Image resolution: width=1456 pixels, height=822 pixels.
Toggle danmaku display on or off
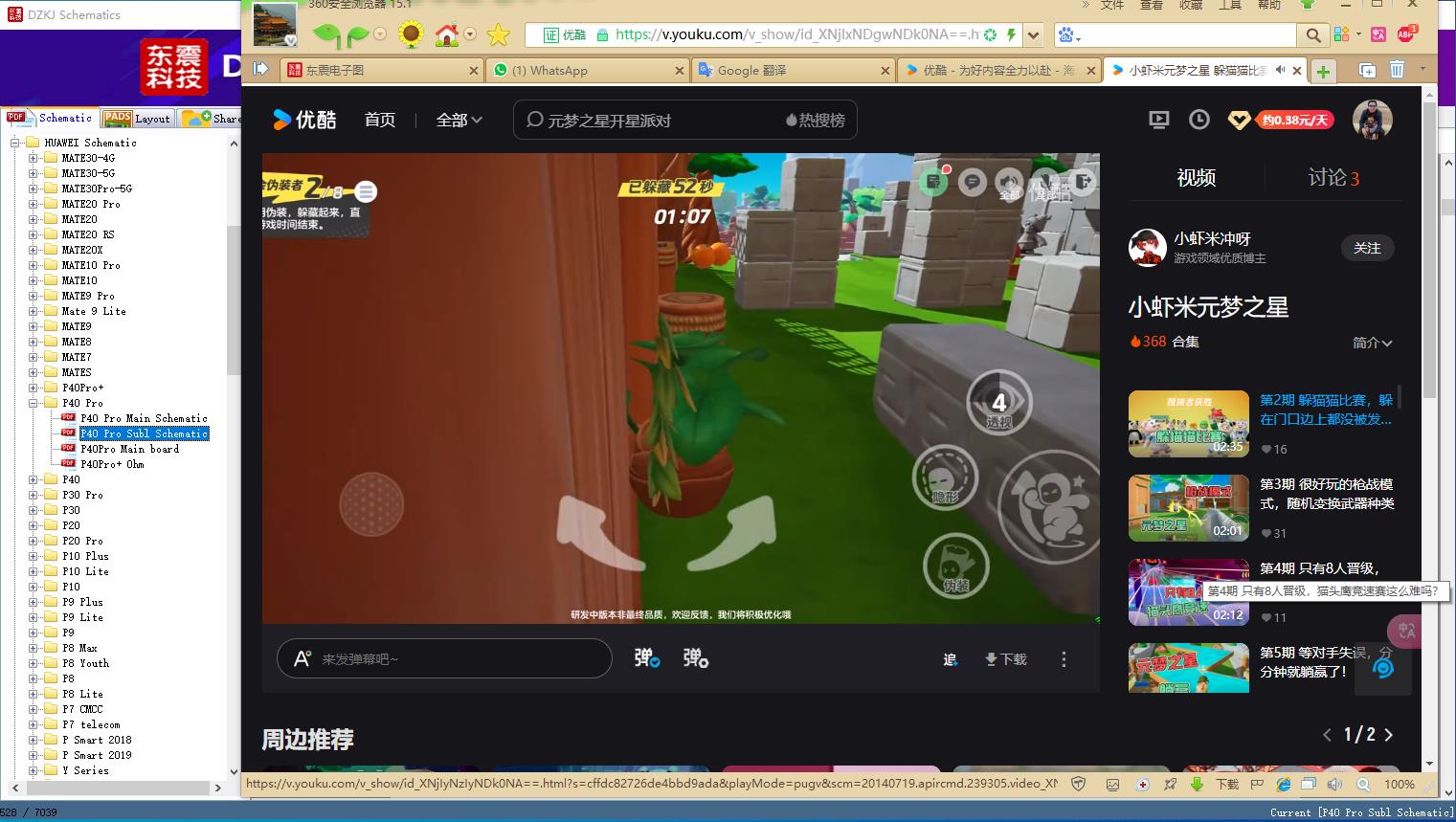tap(647, 658)
